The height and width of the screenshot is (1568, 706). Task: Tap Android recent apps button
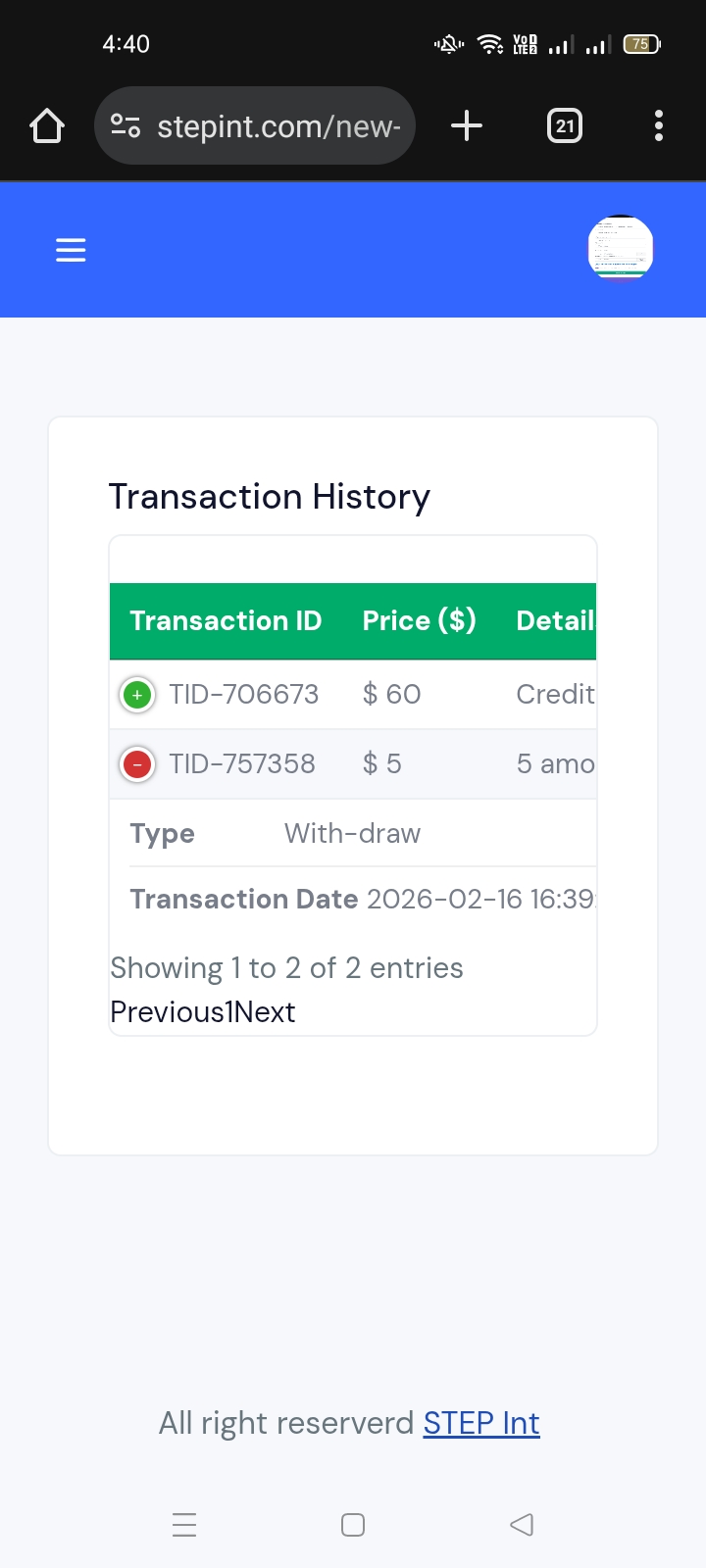click(184, 1525)
